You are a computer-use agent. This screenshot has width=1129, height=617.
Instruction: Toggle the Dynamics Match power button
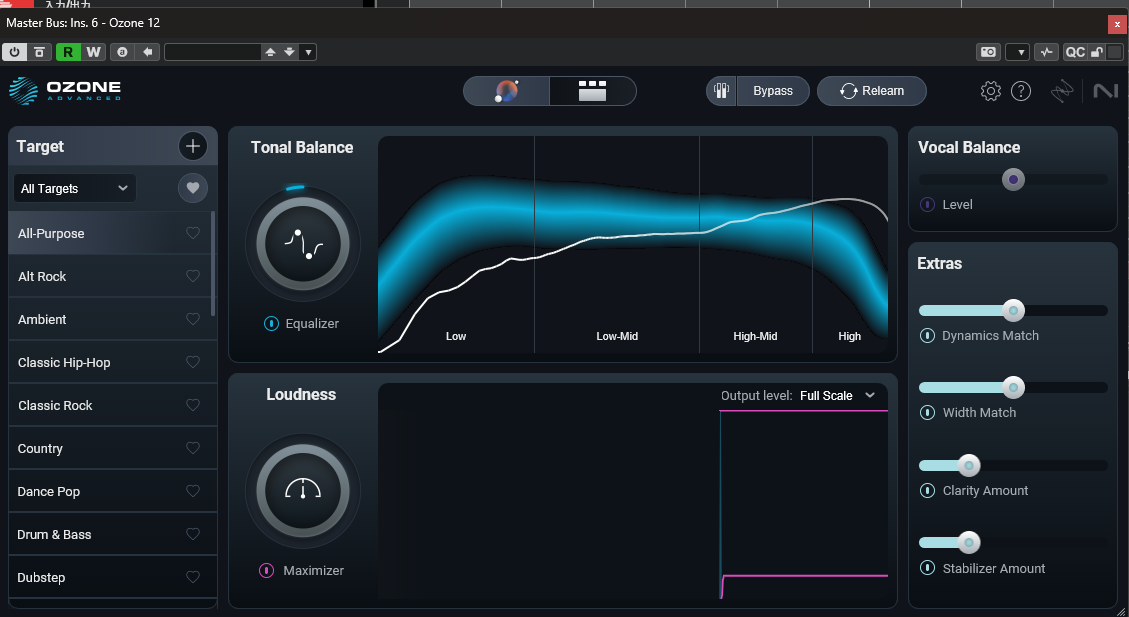[x=927, y=335]
